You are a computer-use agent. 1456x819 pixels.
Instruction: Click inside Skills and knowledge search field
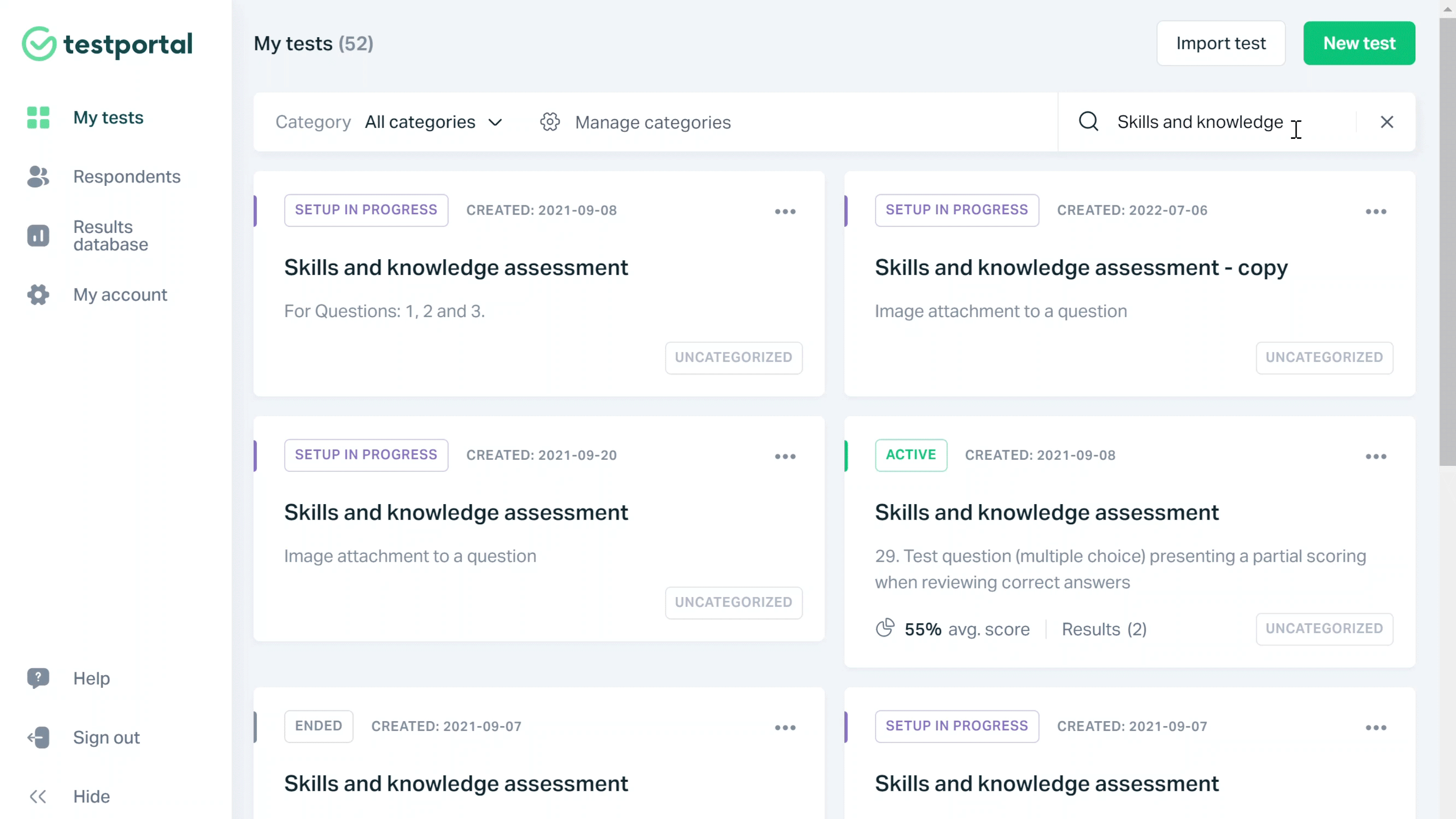(1199, 122)
